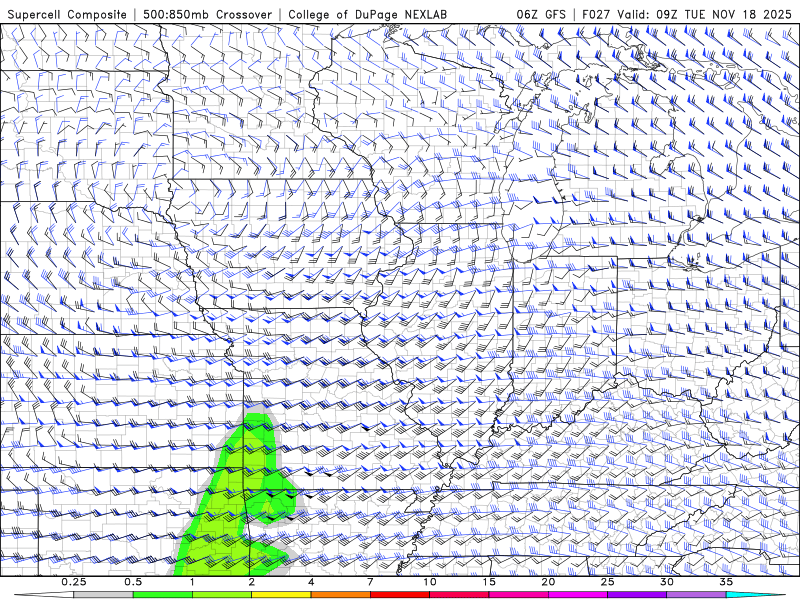Click the legend value 30
The width and height of the screenshot is (800, 600).
(666, 582)
